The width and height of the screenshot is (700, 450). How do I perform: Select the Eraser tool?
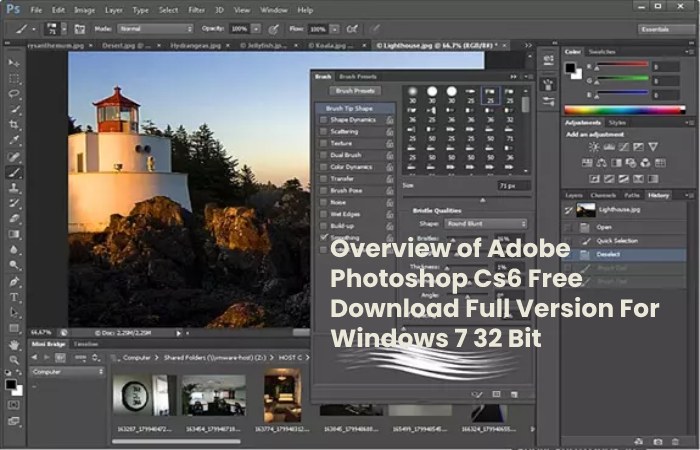coord(14,219)
